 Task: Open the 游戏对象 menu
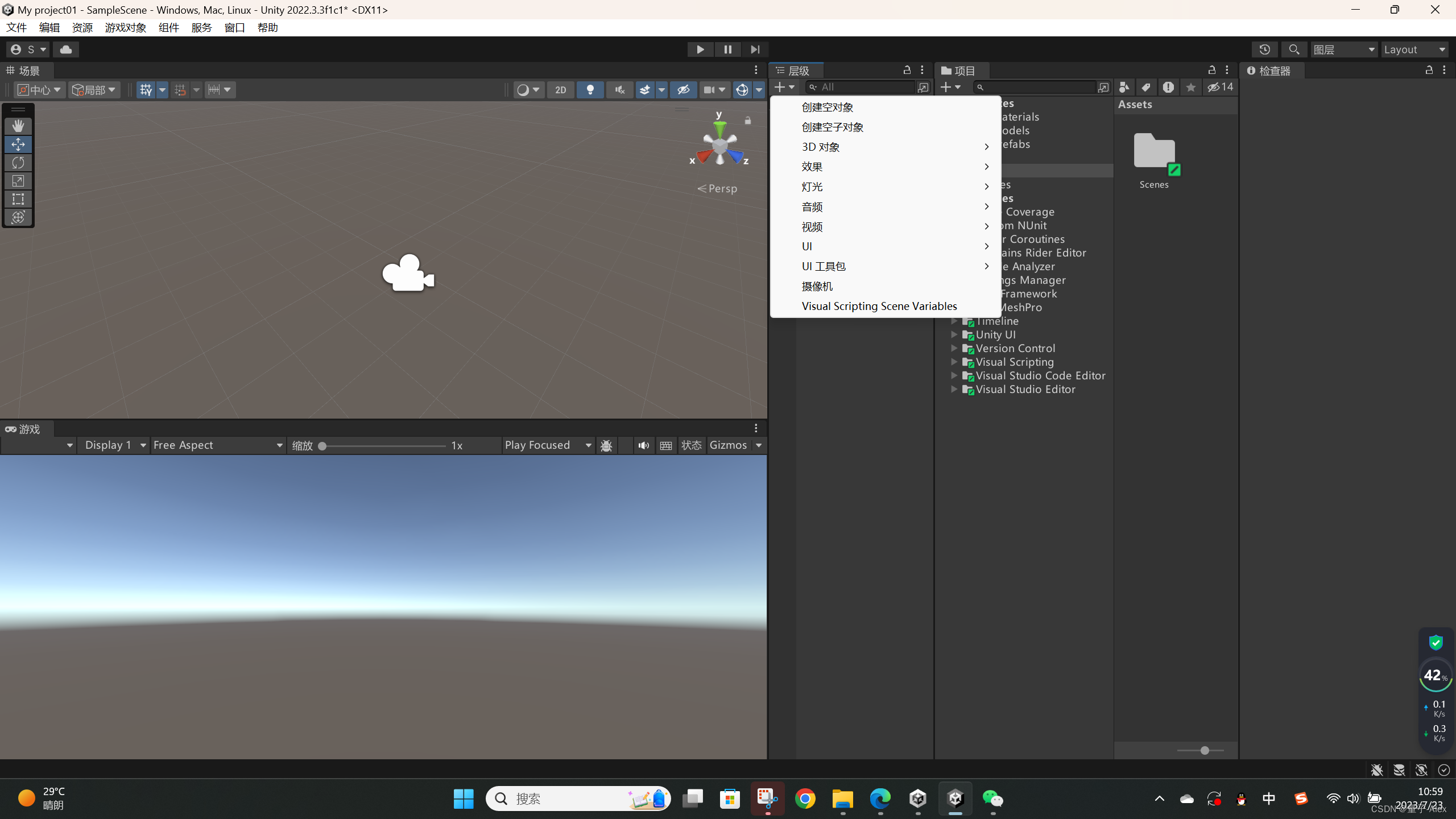point(126,27)
